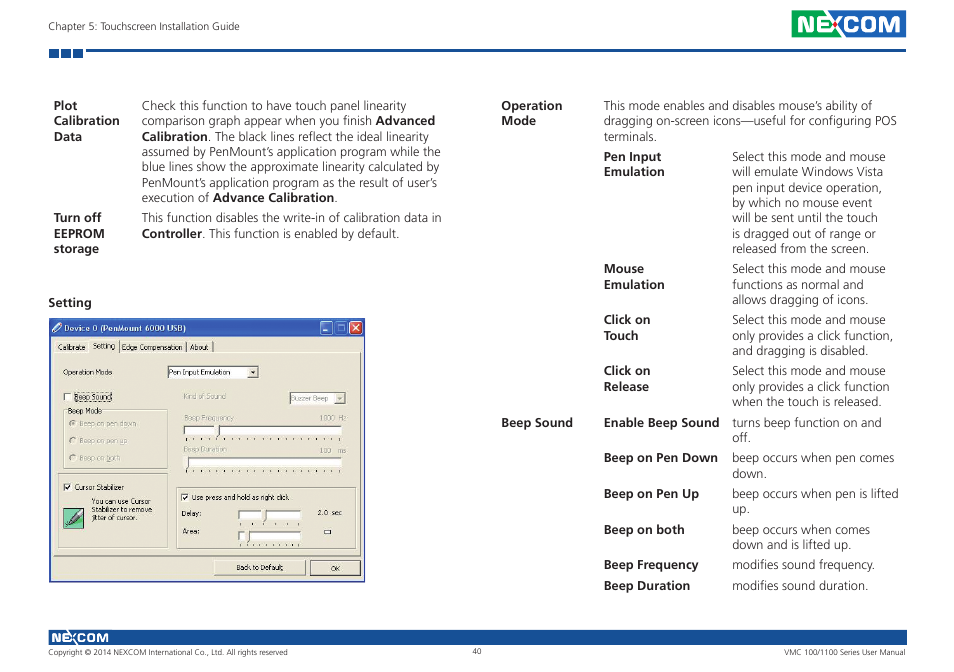Open the Operation Mode dropdown
Image resolution: width=954 pixels, height=672 pixels.
[x=253, y=372]
